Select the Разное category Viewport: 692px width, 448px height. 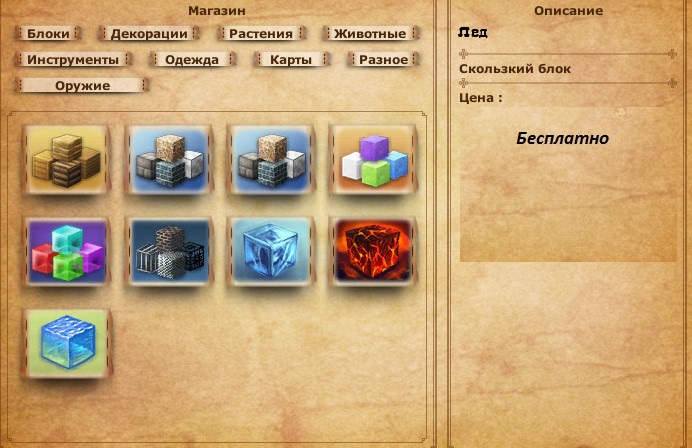tap(384, 60)
